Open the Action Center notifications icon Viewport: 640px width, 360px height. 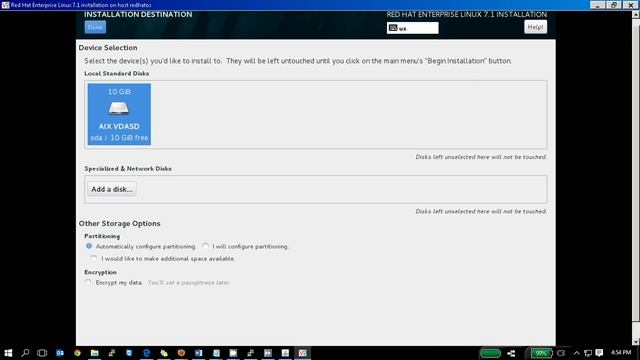599,353
